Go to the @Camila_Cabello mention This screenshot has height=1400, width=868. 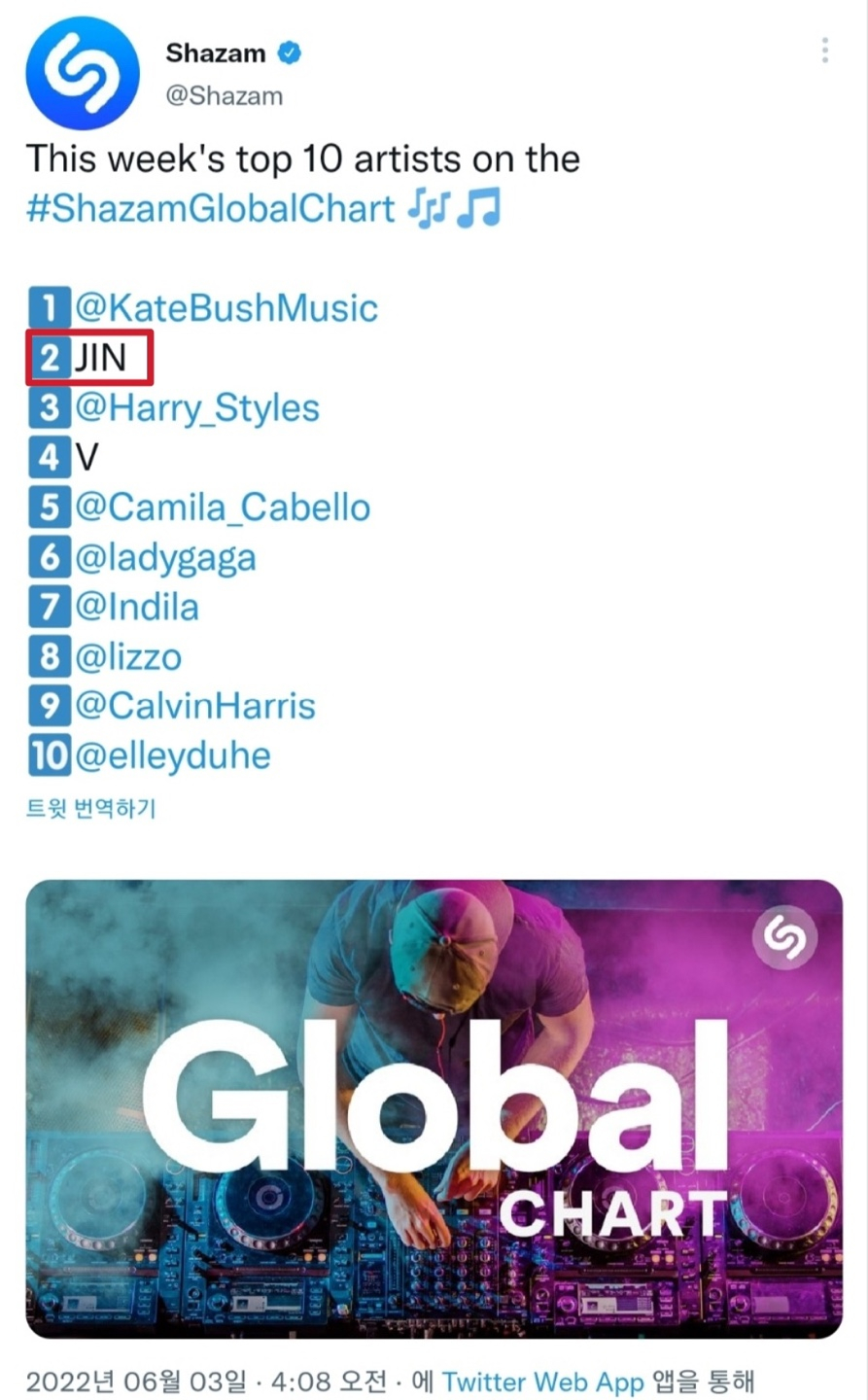[223, 507]
